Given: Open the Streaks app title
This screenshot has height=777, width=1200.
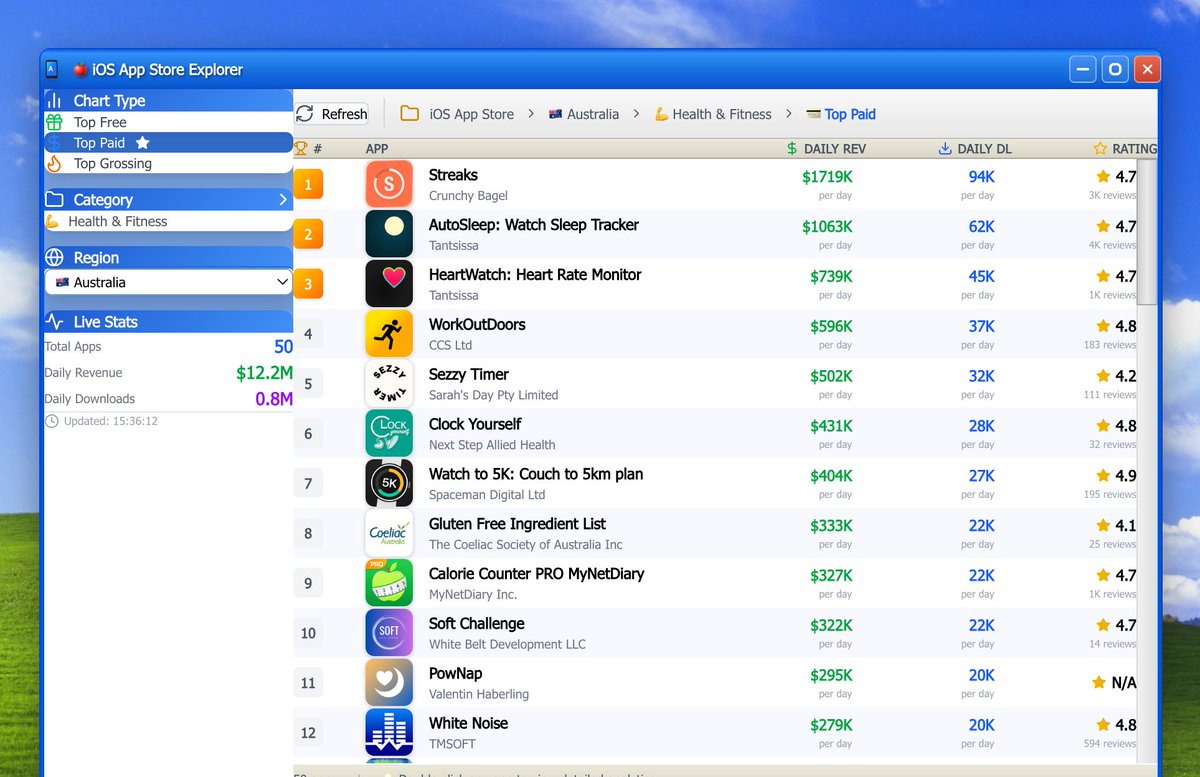Looking at the screenshot, I should click(x=453, y=175).
